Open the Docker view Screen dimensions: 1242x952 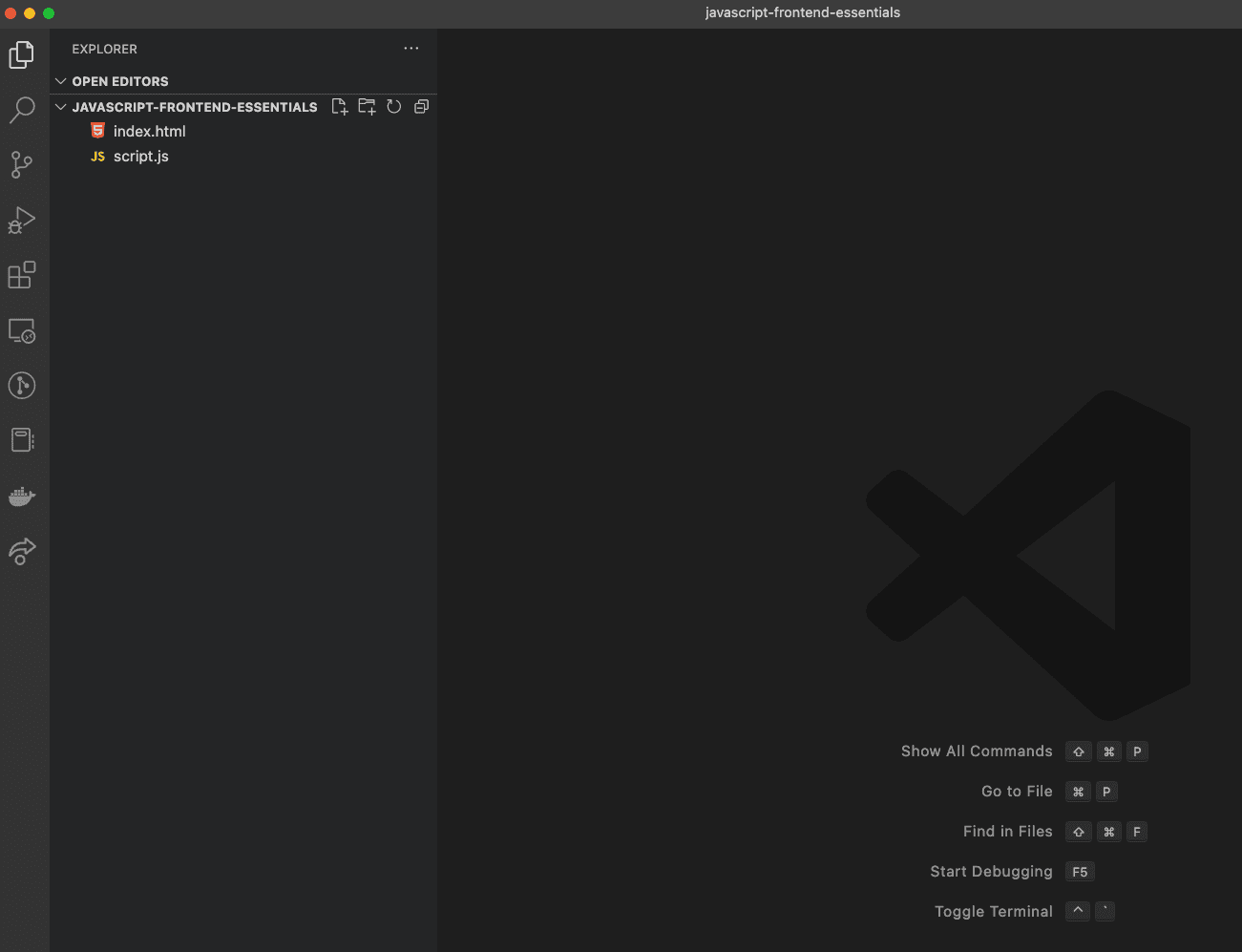tap(22, 497)
